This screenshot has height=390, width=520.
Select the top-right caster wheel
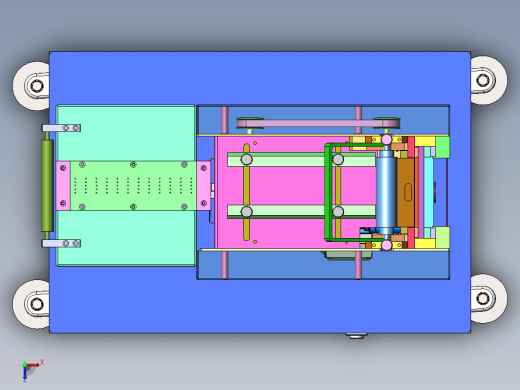click(489, 80)
